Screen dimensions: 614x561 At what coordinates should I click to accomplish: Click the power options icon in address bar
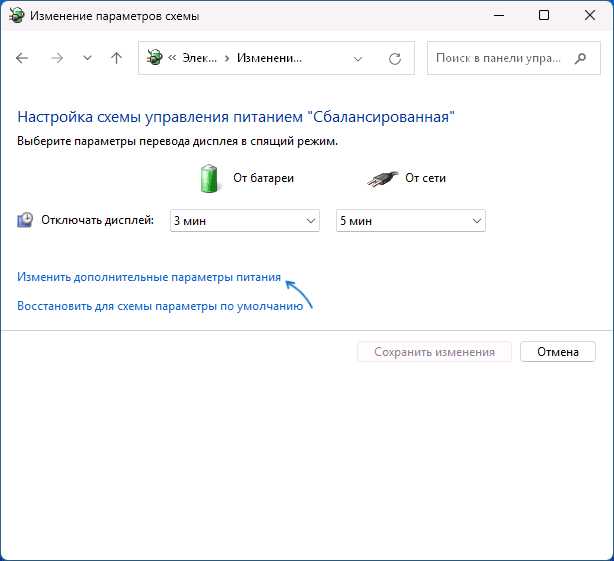pos(156,59)
